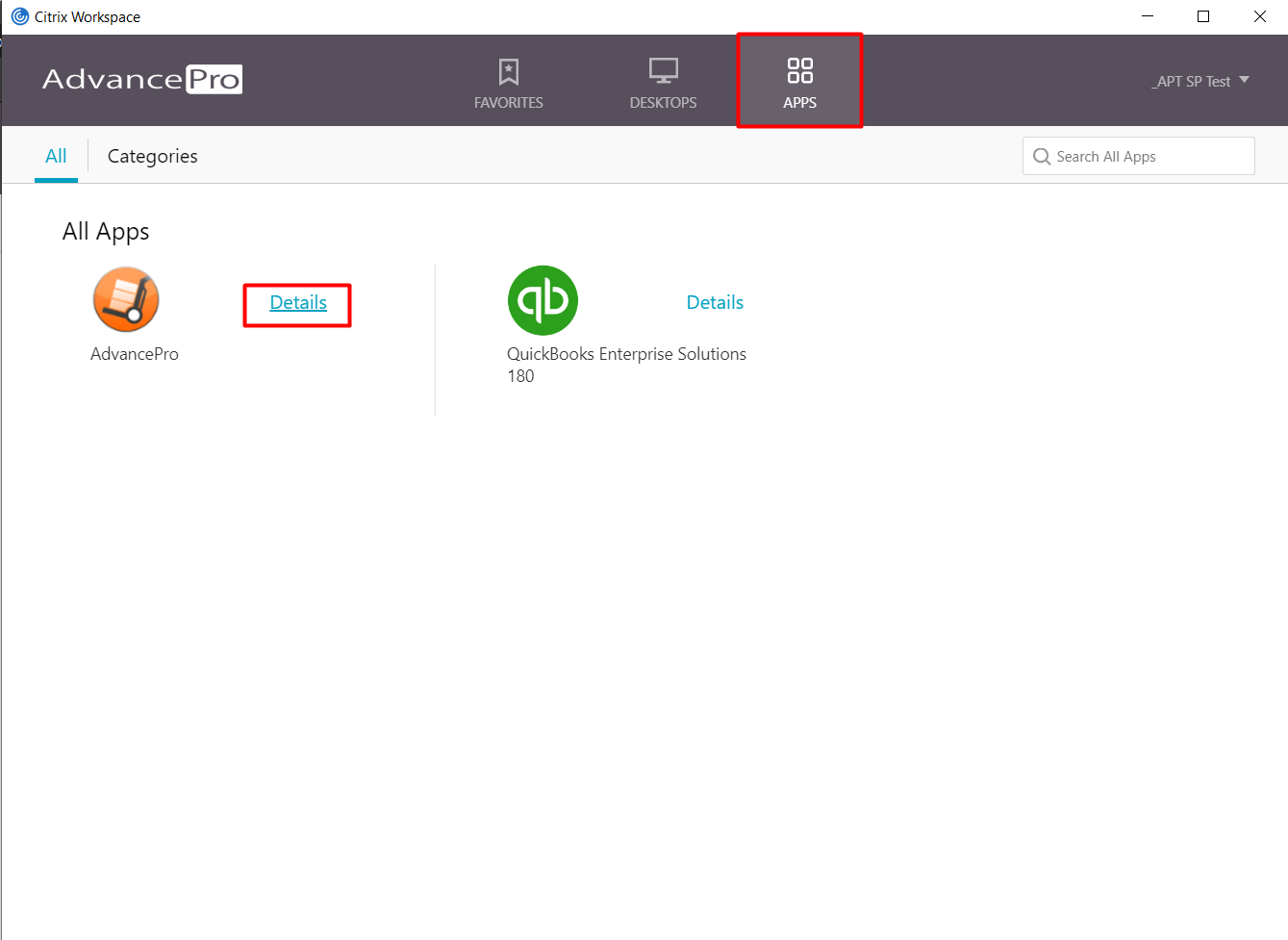Screen dimensions: 1288x940
Task: Open the Details link for AdvancePro
Action: (298, 303)
